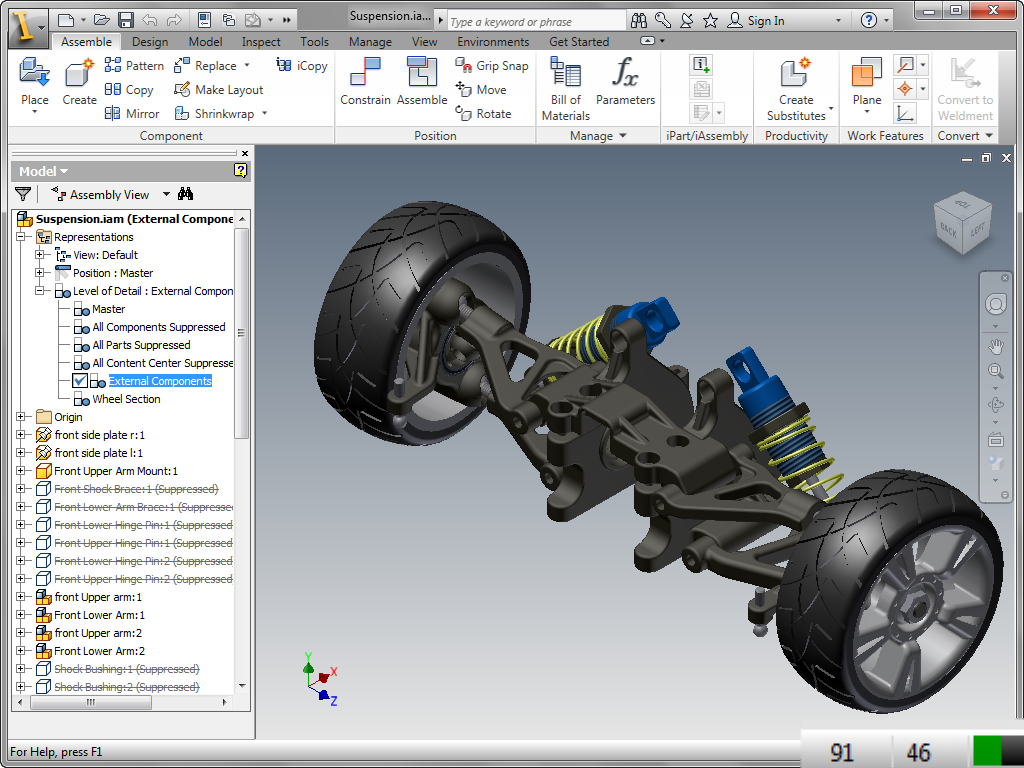Open the View menu tab
The height and width of the screenshot is (768, 1024).
(424, 41)
